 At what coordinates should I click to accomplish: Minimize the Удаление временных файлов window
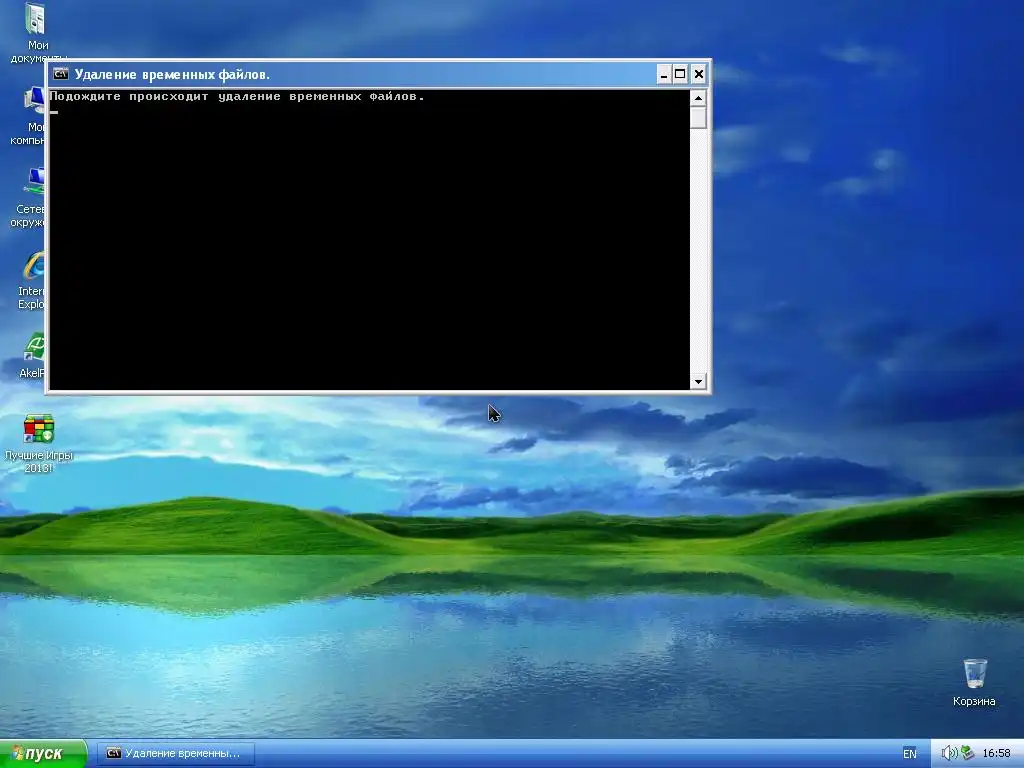pos(664,74)
